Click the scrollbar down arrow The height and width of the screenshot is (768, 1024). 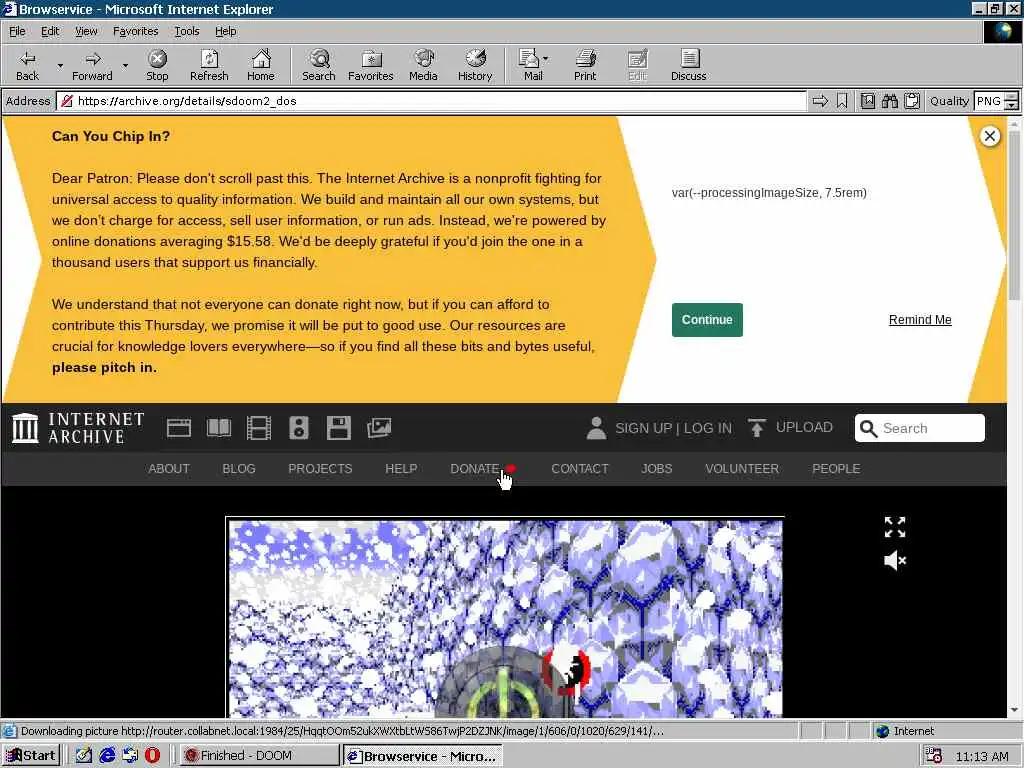pyautogui.click(x=1014, y=710)
